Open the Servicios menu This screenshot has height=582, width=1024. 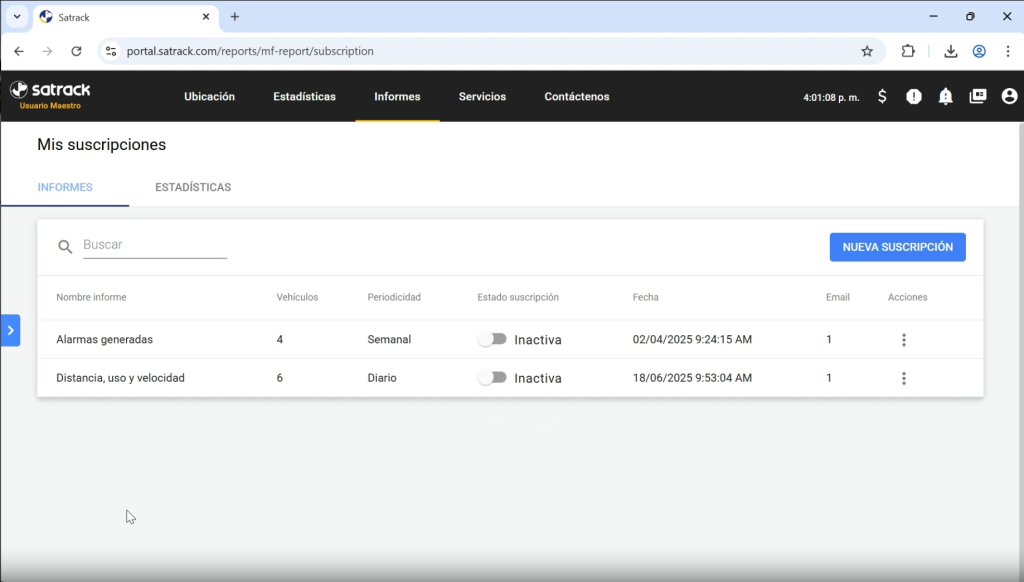click(482, 97)
